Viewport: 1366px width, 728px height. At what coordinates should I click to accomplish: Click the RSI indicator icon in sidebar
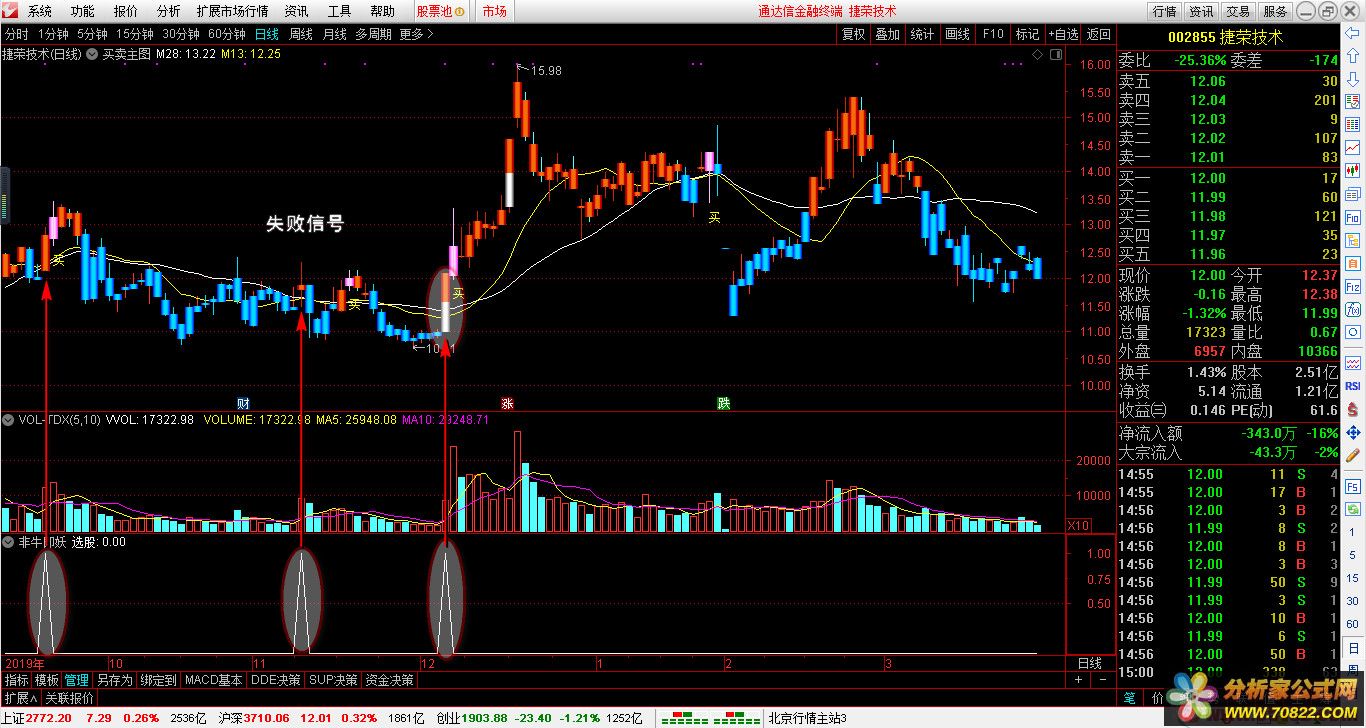(1352, 385)
